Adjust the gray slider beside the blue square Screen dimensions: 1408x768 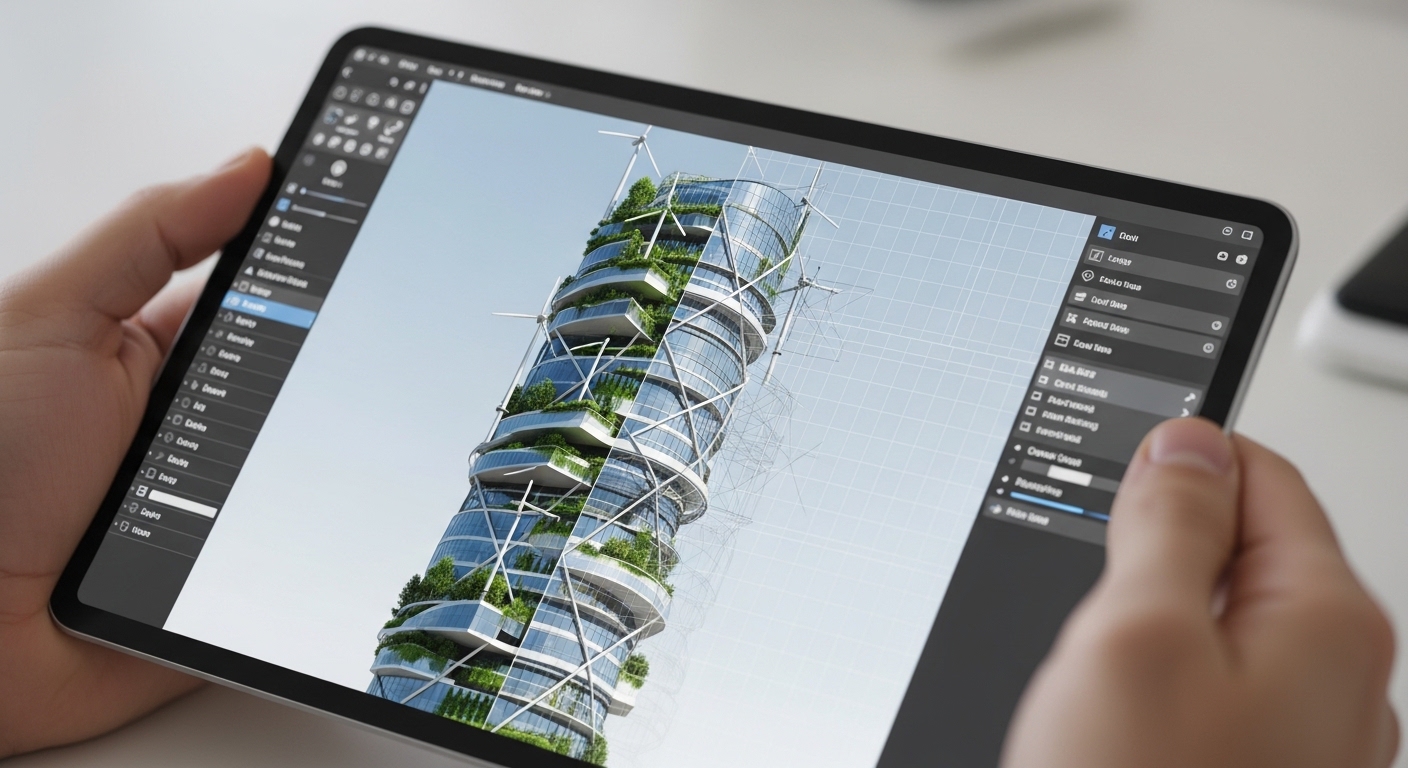tap(326, 211)
